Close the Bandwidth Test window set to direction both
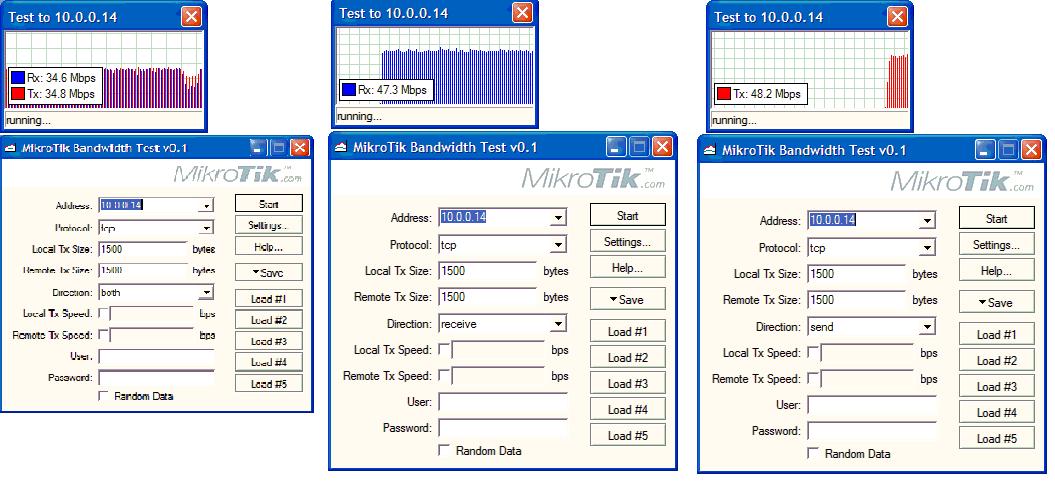 pos(299,148)
